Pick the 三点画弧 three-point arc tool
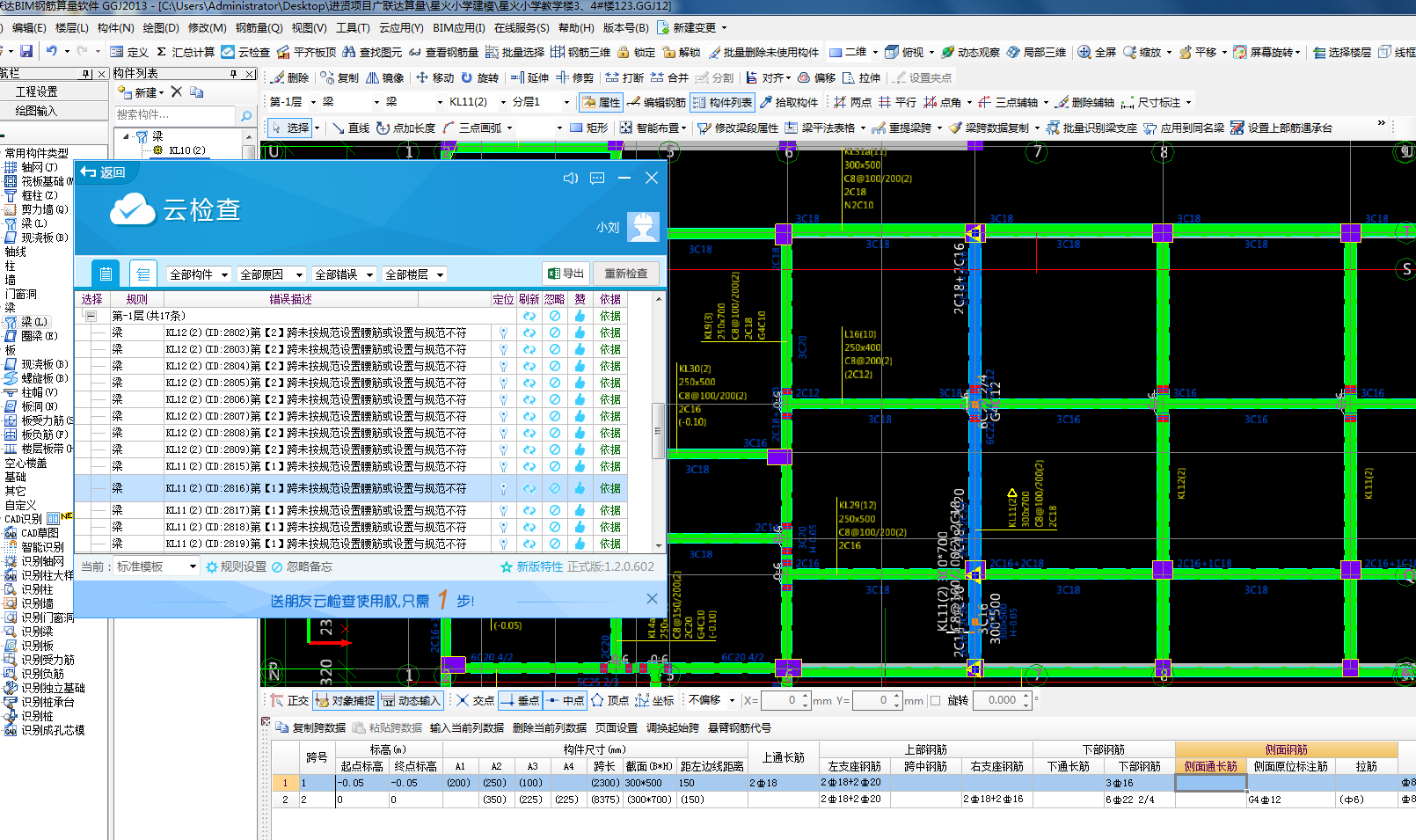 point(472,128)
